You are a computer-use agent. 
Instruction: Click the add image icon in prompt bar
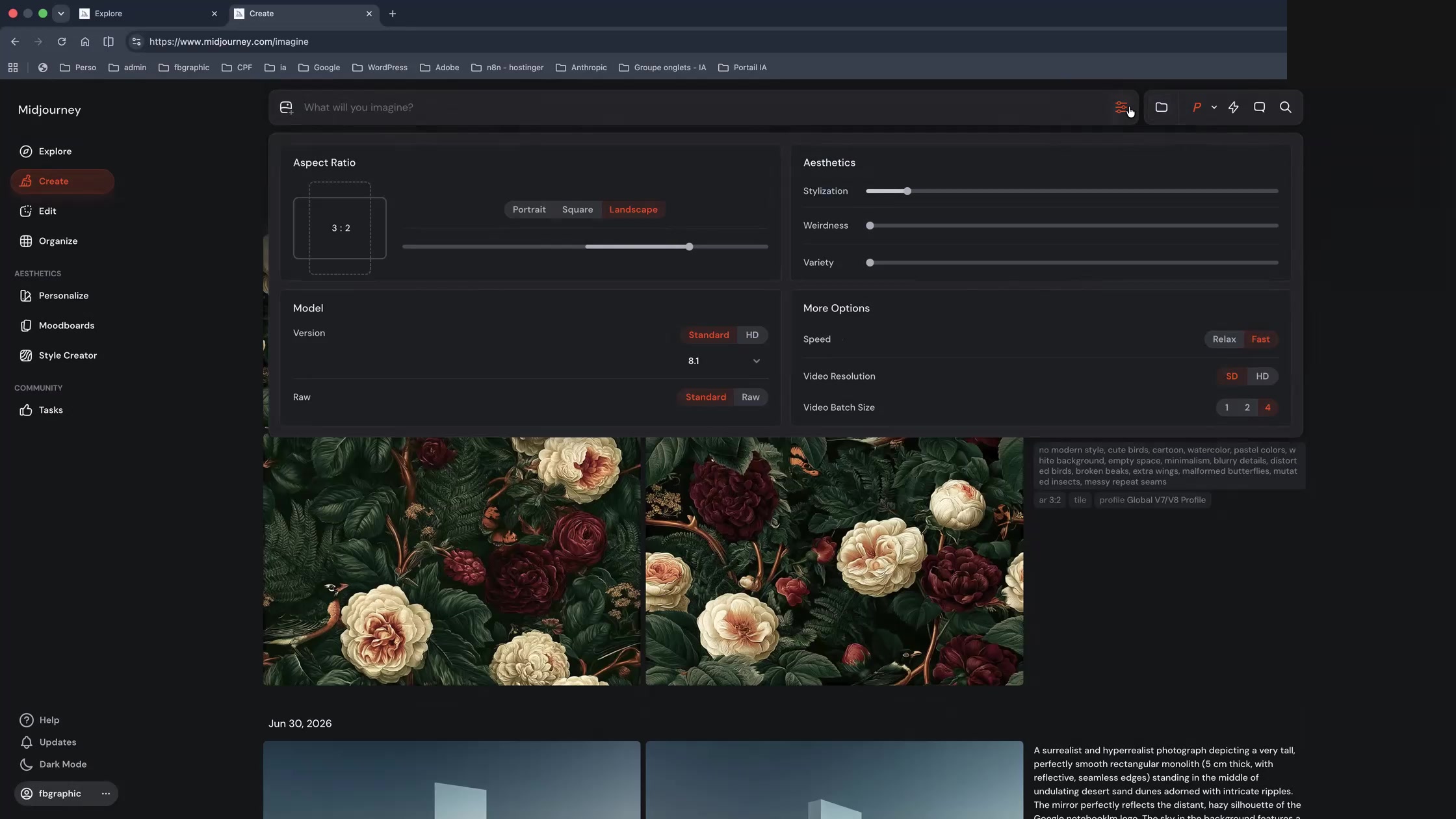click(x=286, y=107)
